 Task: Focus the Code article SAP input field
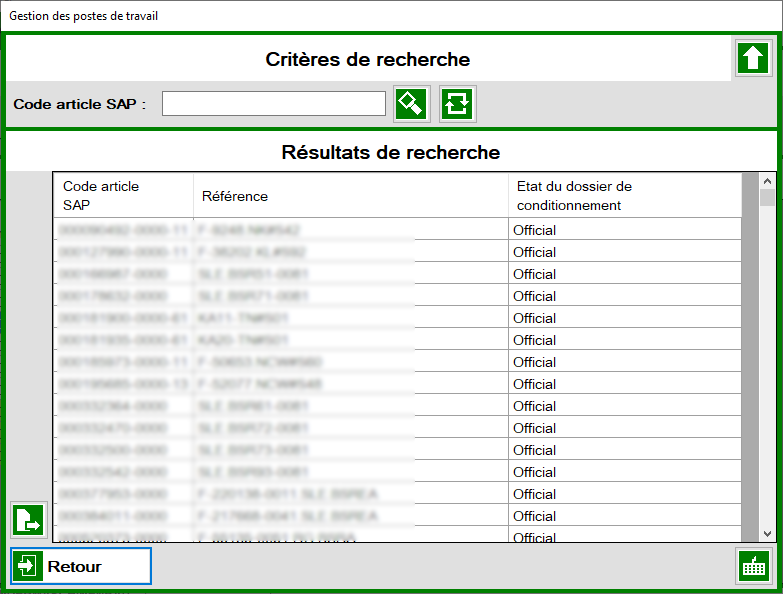pyautogui.click(x=274, y=103)
